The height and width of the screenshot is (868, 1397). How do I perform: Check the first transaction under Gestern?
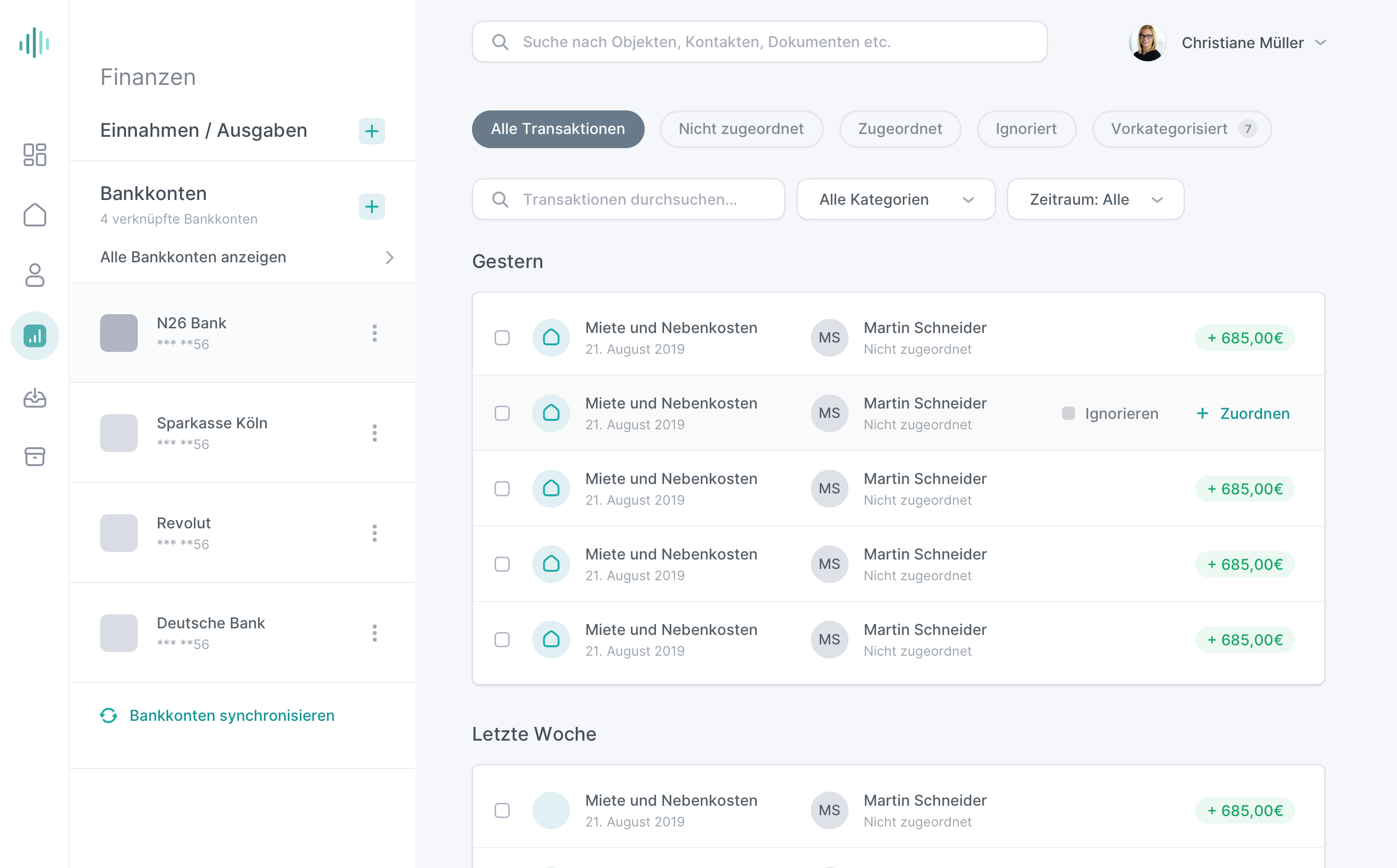tap(502, 338)
